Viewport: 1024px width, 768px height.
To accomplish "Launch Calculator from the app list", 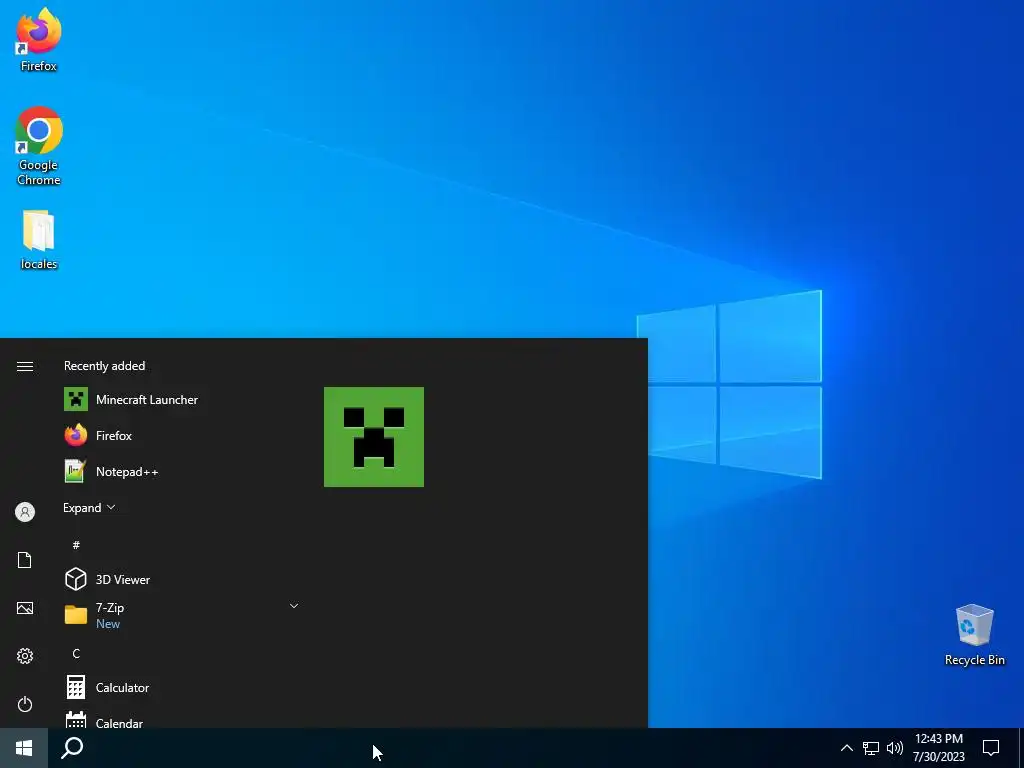I will point(180,688).
